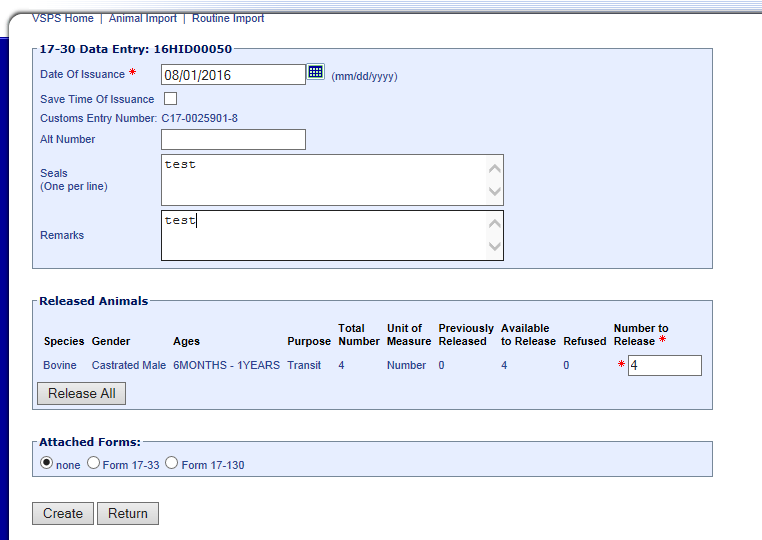
Task: Click the 'Transit' purpose cell
Action: [x=304, y=365]
